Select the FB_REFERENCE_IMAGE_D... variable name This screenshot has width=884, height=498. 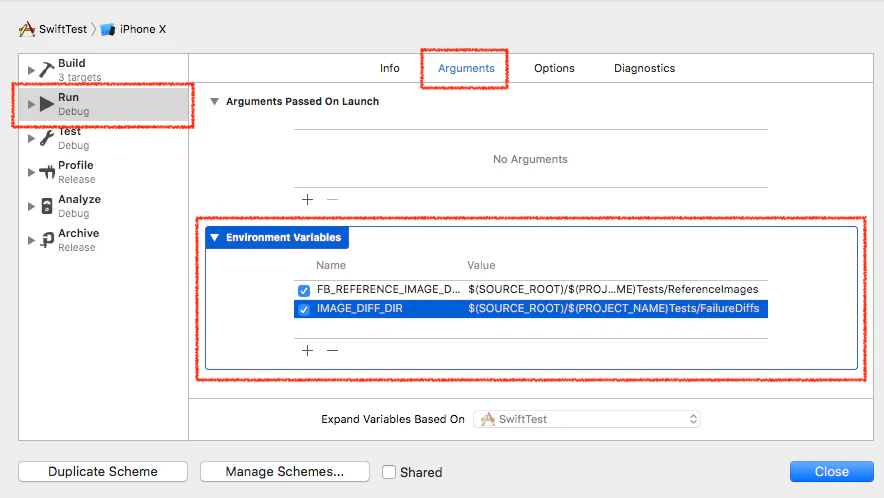(388, 289)
